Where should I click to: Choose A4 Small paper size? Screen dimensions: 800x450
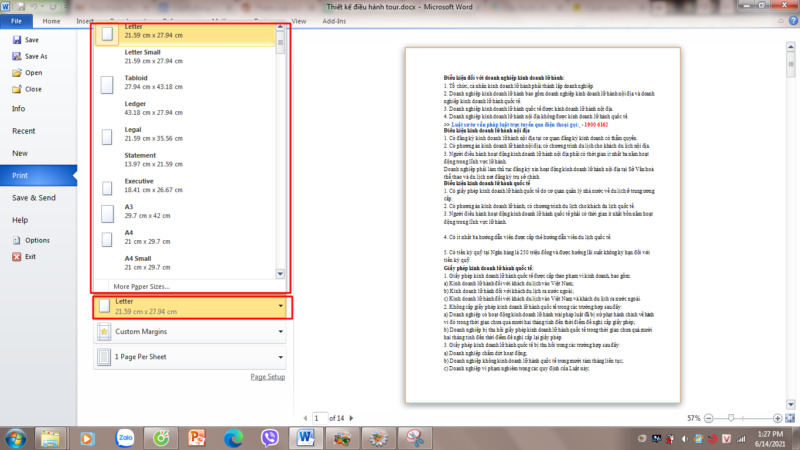tap(185, 263)
